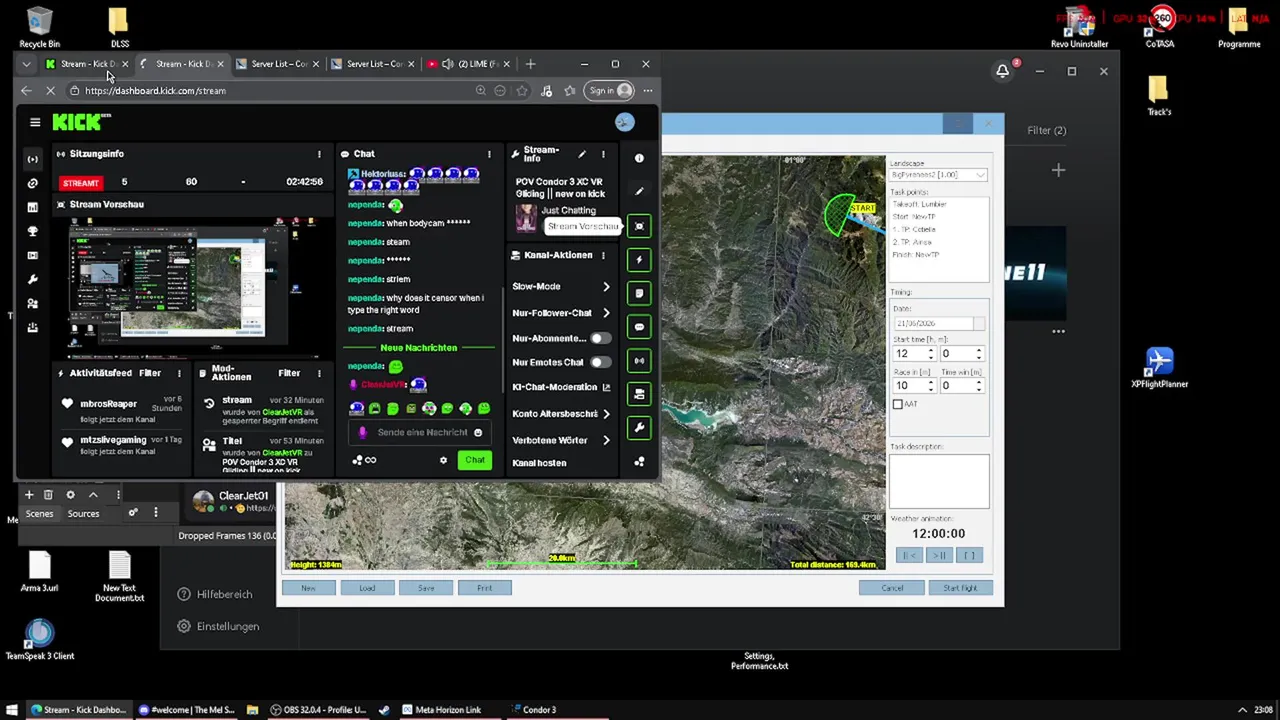Open Sitzungsinfo panel three-dot menu
The height and width of the screenshot is (720, 1280).
click(x=319, y=154)
